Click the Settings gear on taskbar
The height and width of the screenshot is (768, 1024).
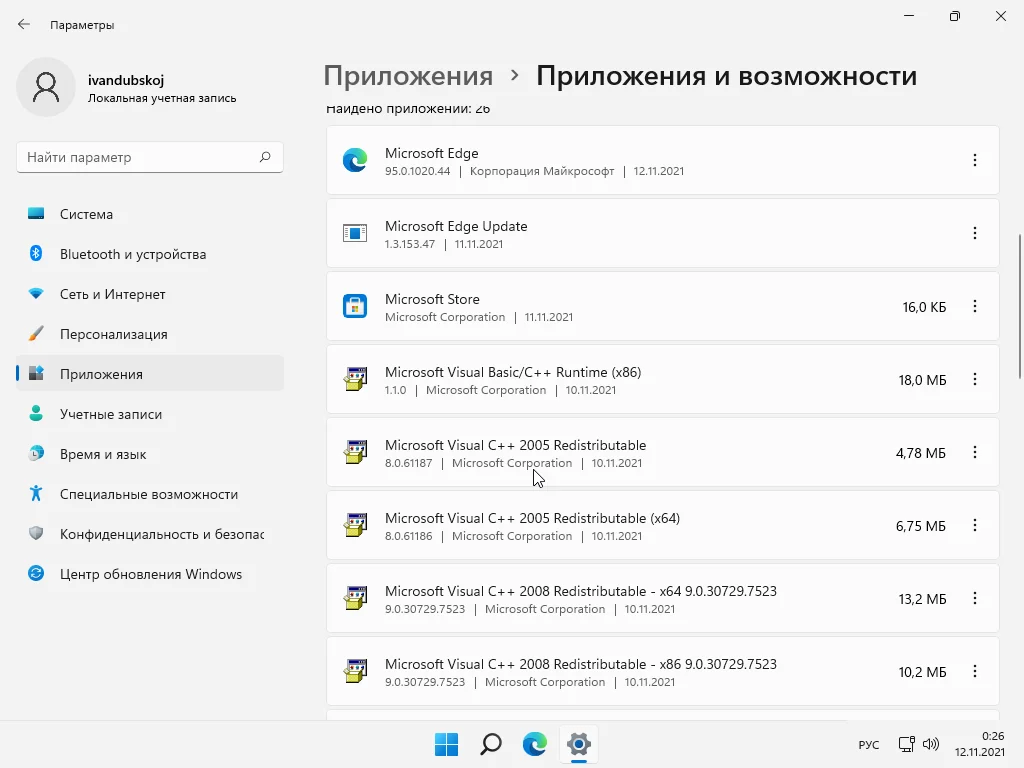(579, 744)
